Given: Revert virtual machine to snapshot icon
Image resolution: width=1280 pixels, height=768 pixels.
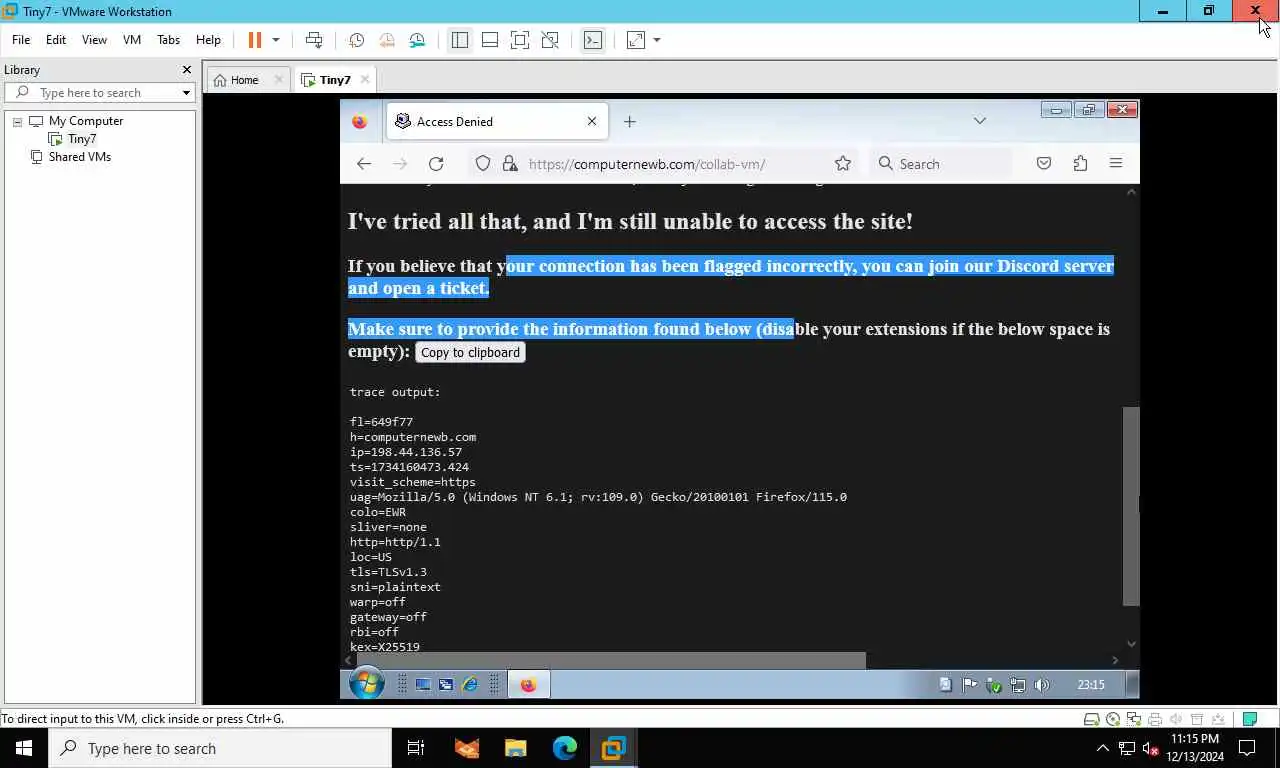Looking at the screenshot, I should pos(387,40).
